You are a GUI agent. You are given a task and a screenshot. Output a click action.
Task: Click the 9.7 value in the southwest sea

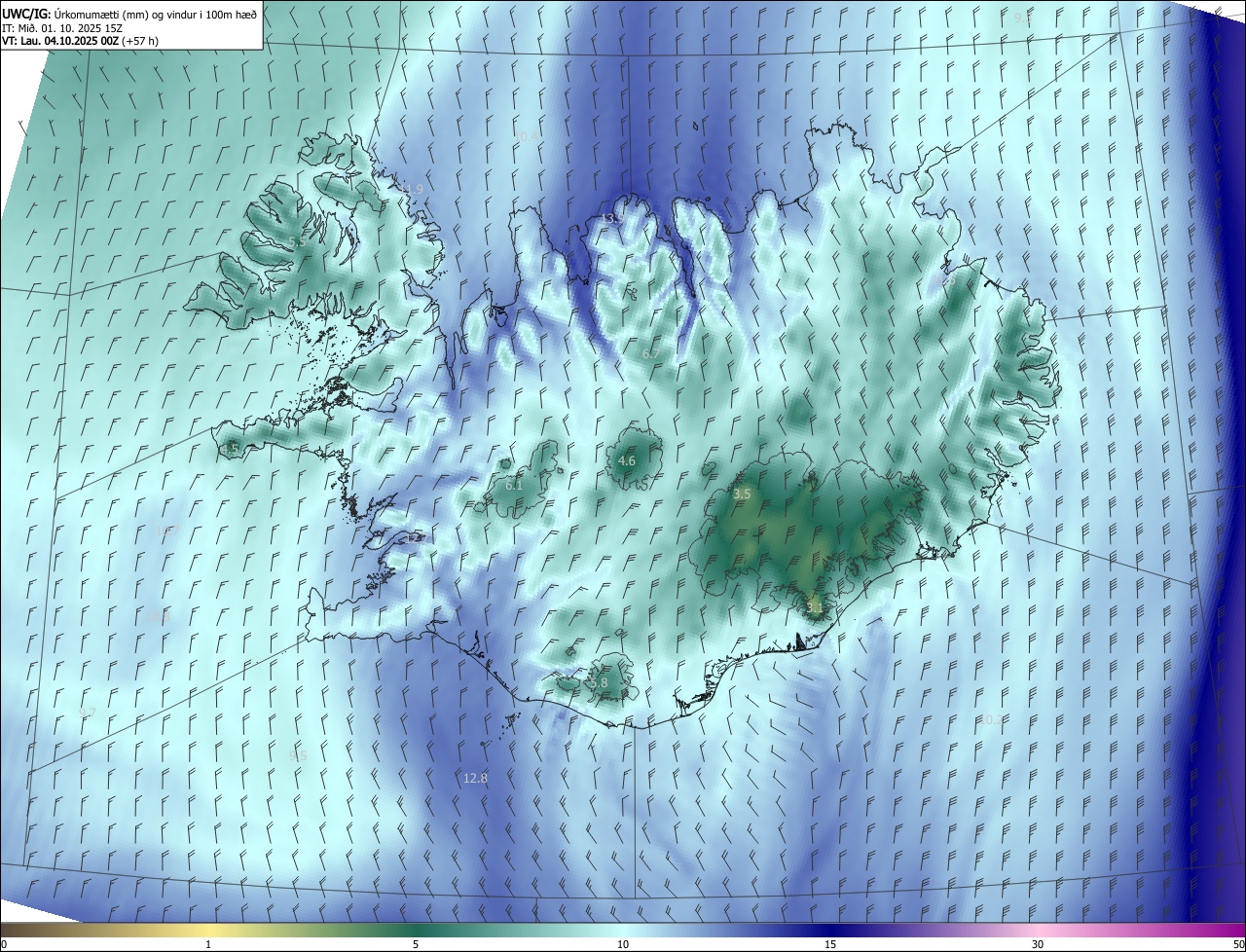(x=88, y=713)
